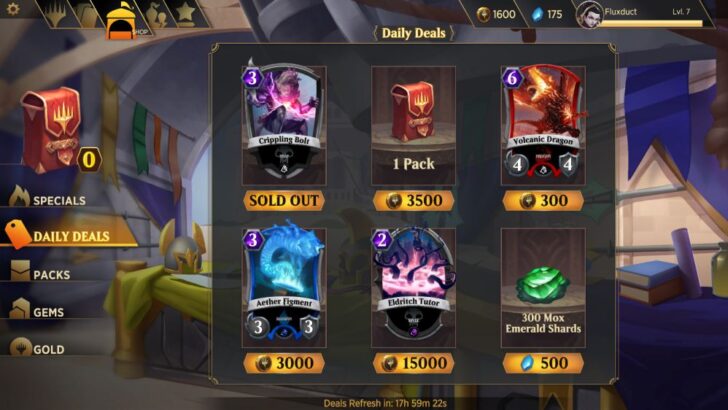
Task: Click the red booster pack with zero count
Action: (52, 130)
